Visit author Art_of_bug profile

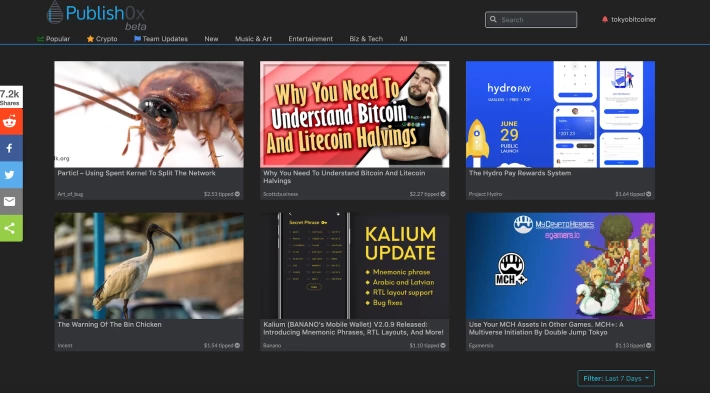point(70,194)
